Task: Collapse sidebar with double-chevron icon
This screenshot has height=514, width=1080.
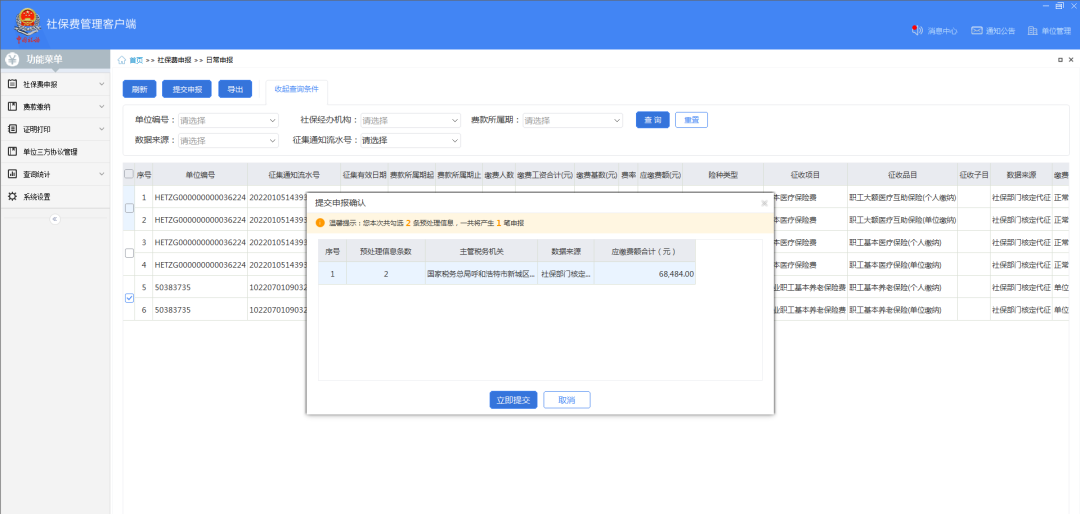Action: pyautogui.click(x=55, y=218)
